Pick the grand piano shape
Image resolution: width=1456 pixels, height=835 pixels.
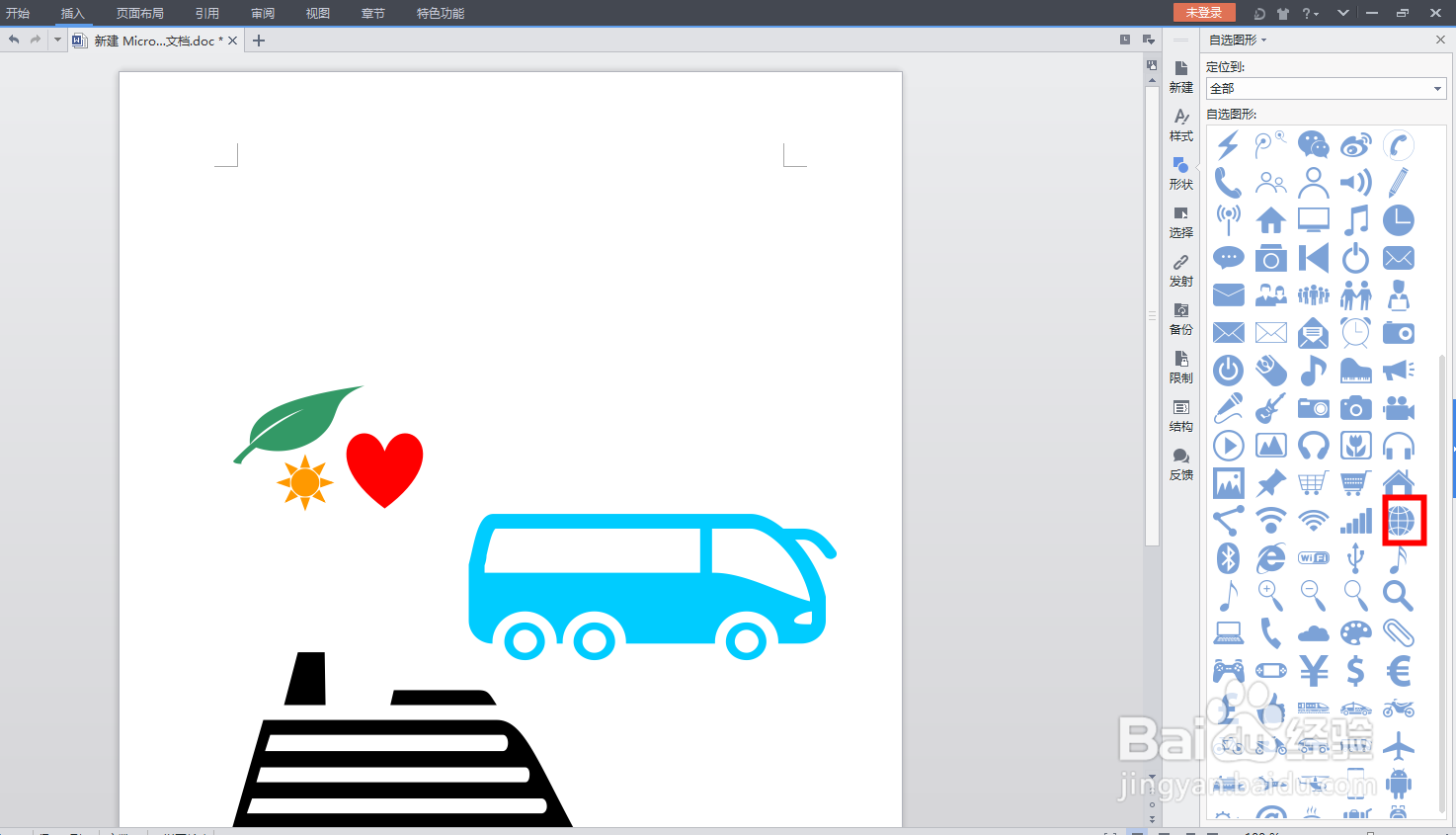click(1356, 371)
